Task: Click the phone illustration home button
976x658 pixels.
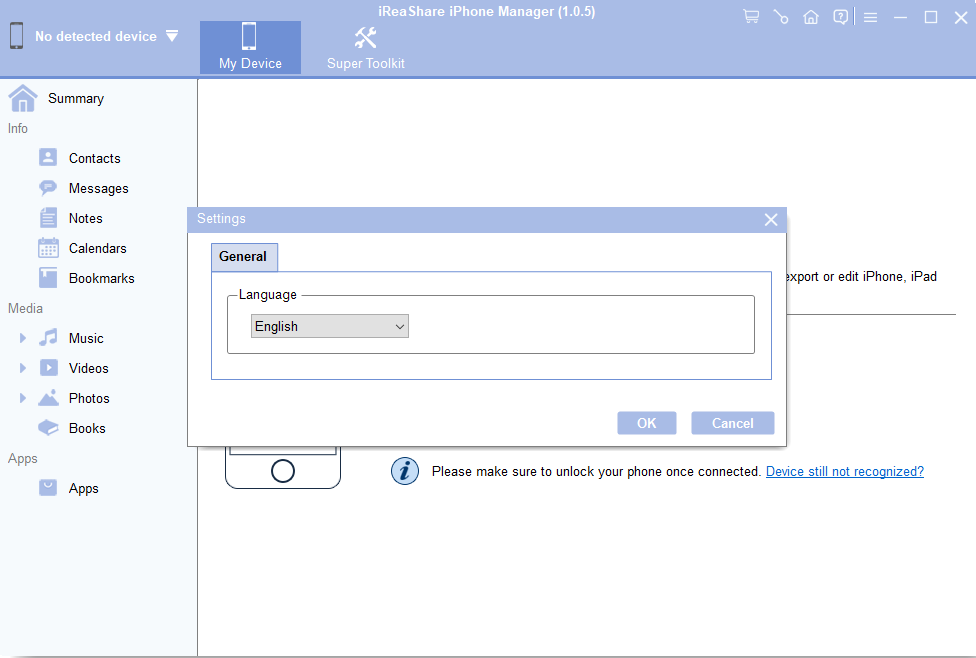Action: tap(283, 471)
